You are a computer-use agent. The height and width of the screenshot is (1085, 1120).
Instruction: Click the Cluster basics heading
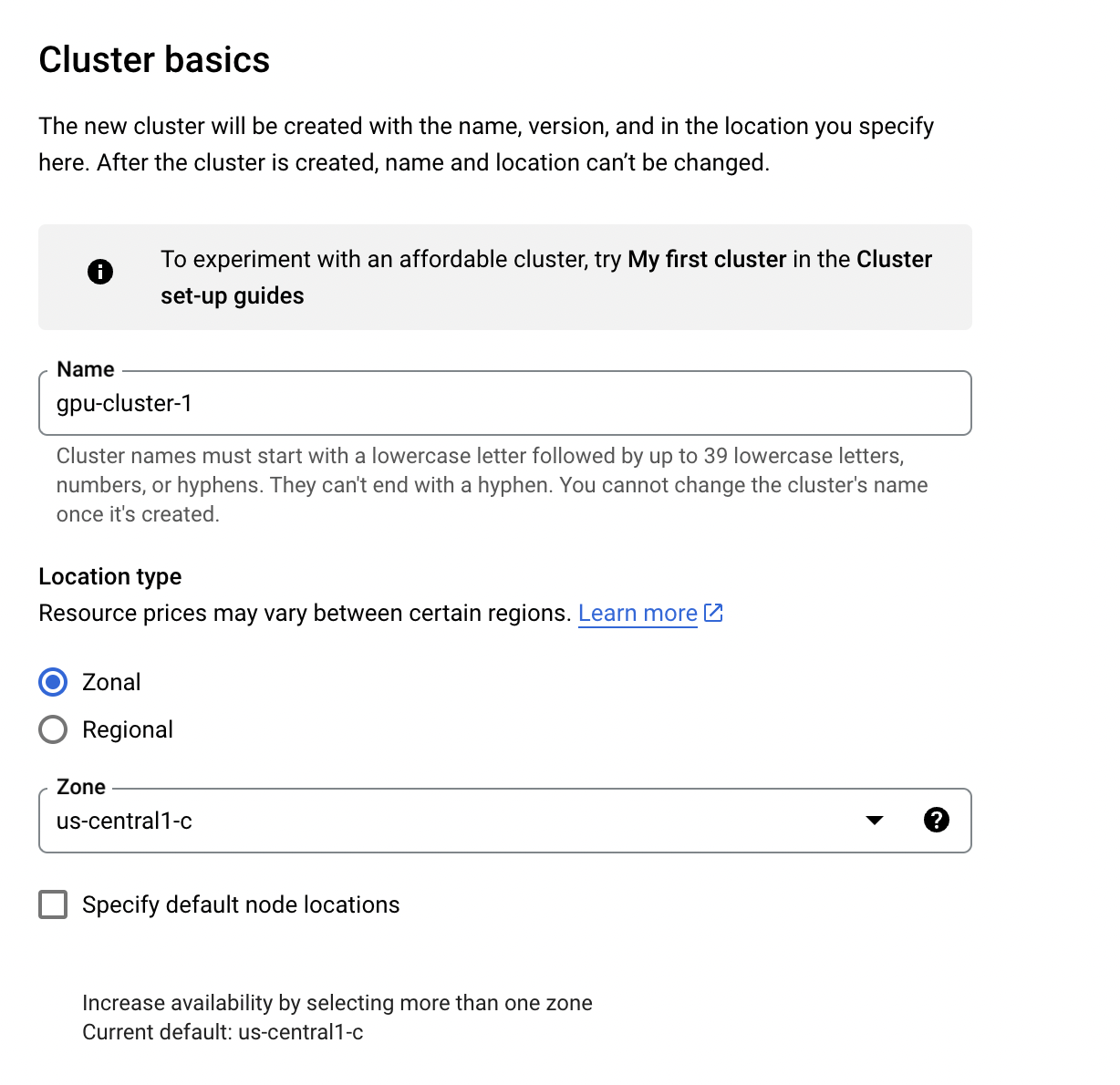[x=154, y=60]
